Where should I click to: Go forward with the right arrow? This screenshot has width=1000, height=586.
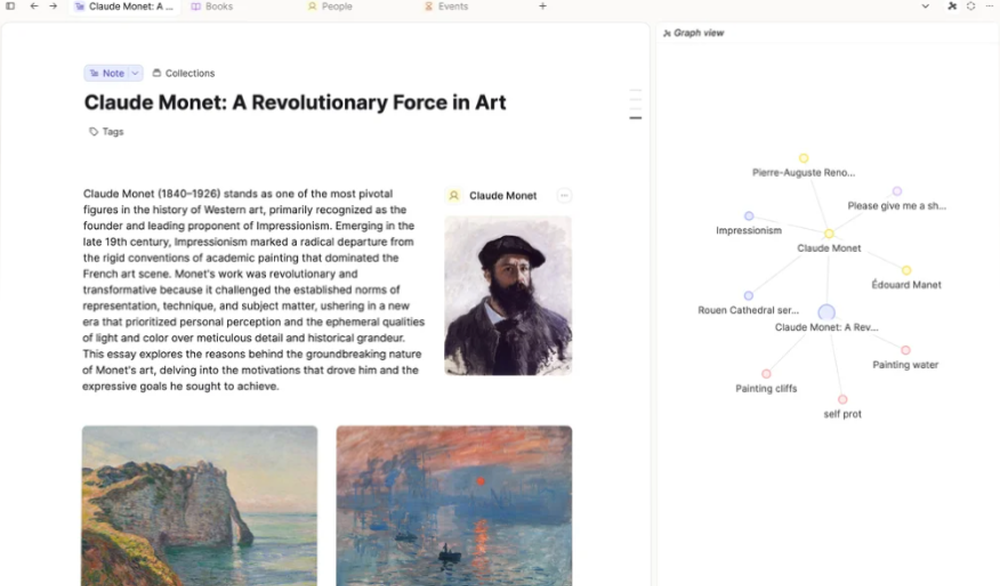point(53,6)
